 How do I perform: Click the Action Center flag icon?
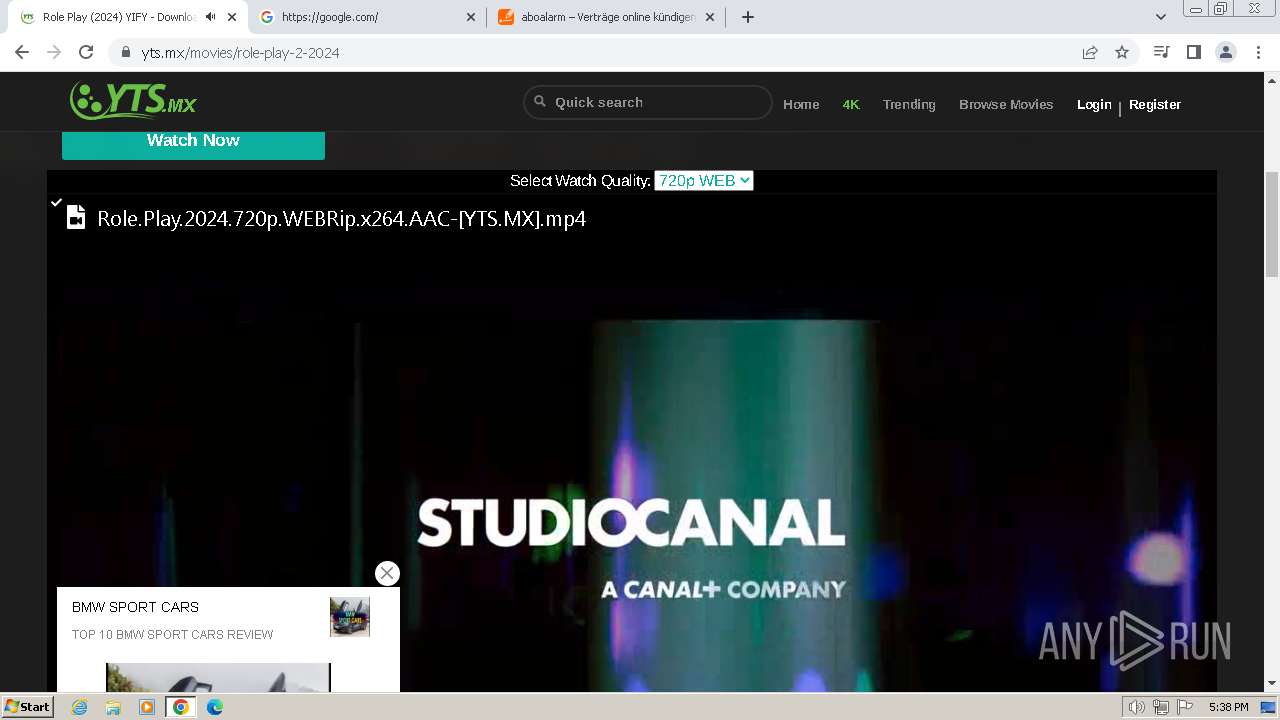(x=1185, y=707)
